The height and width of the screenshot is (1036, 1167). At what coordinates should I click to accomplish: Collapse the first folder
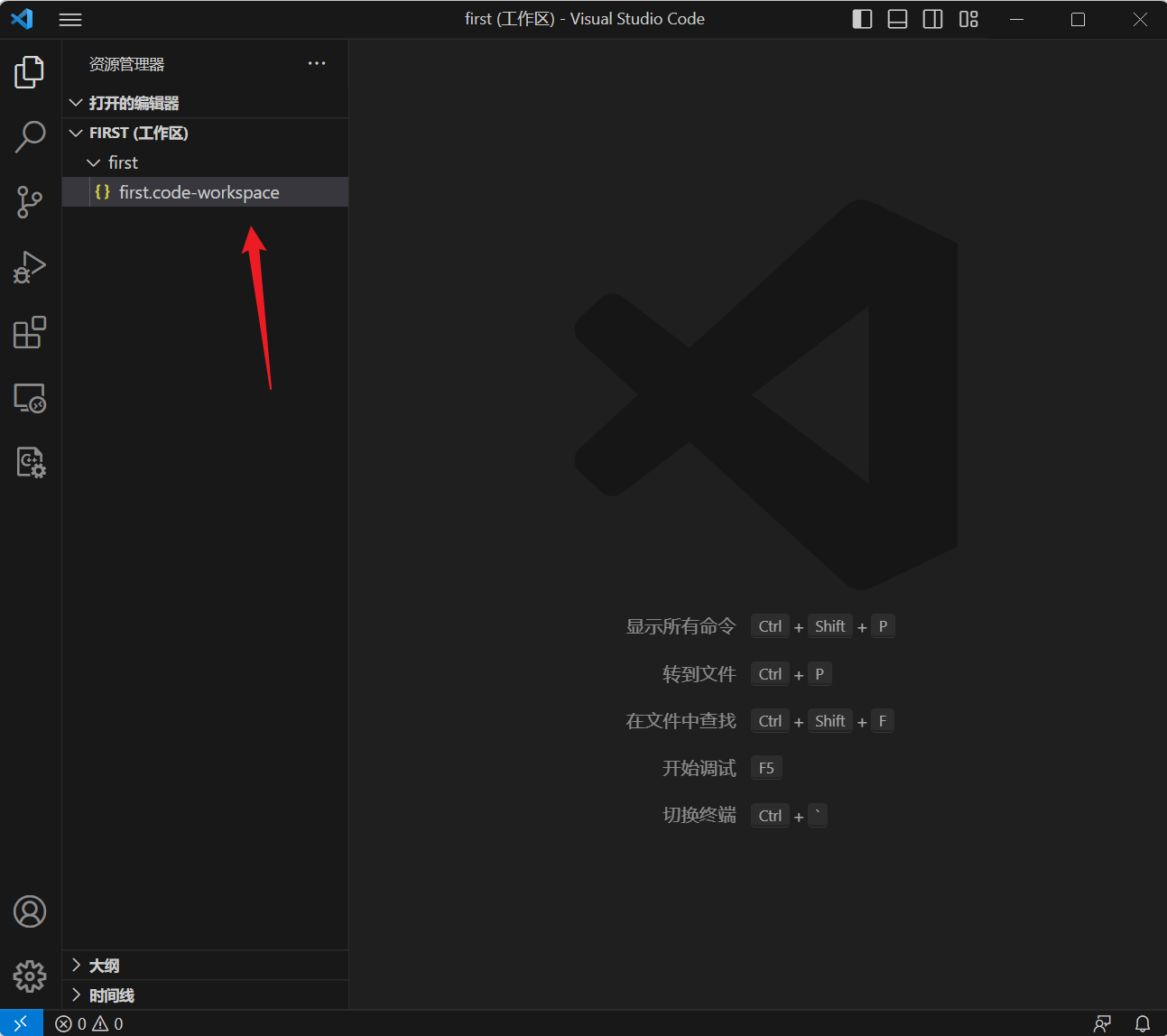205,162
